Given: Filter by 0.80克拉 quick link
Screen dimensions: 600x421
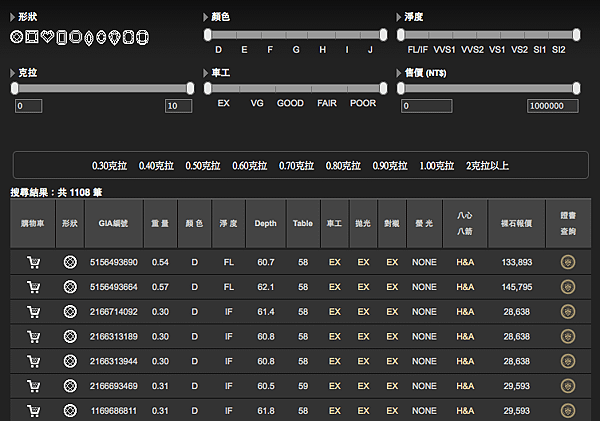Looking at the screenshot, I should click(343, 166).
